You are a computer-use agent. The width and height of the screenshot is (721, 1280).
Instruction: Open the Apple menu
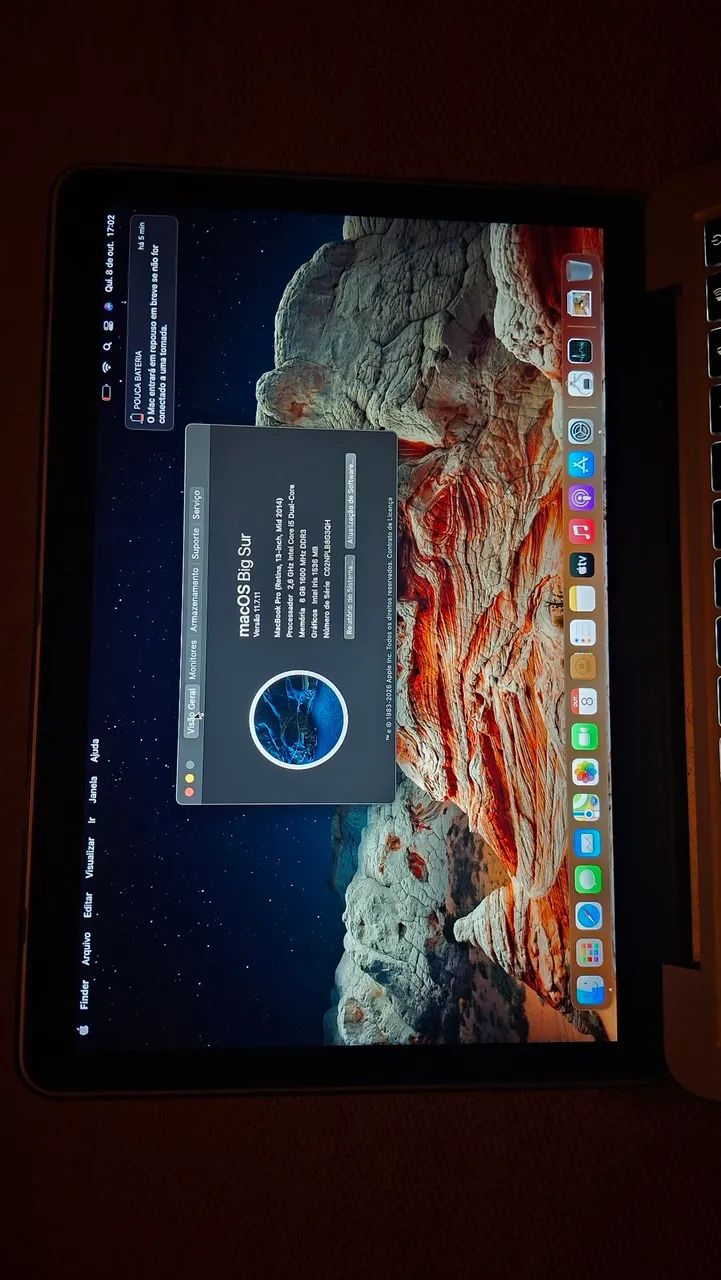pyautogui.click(x=83, y=1028)
